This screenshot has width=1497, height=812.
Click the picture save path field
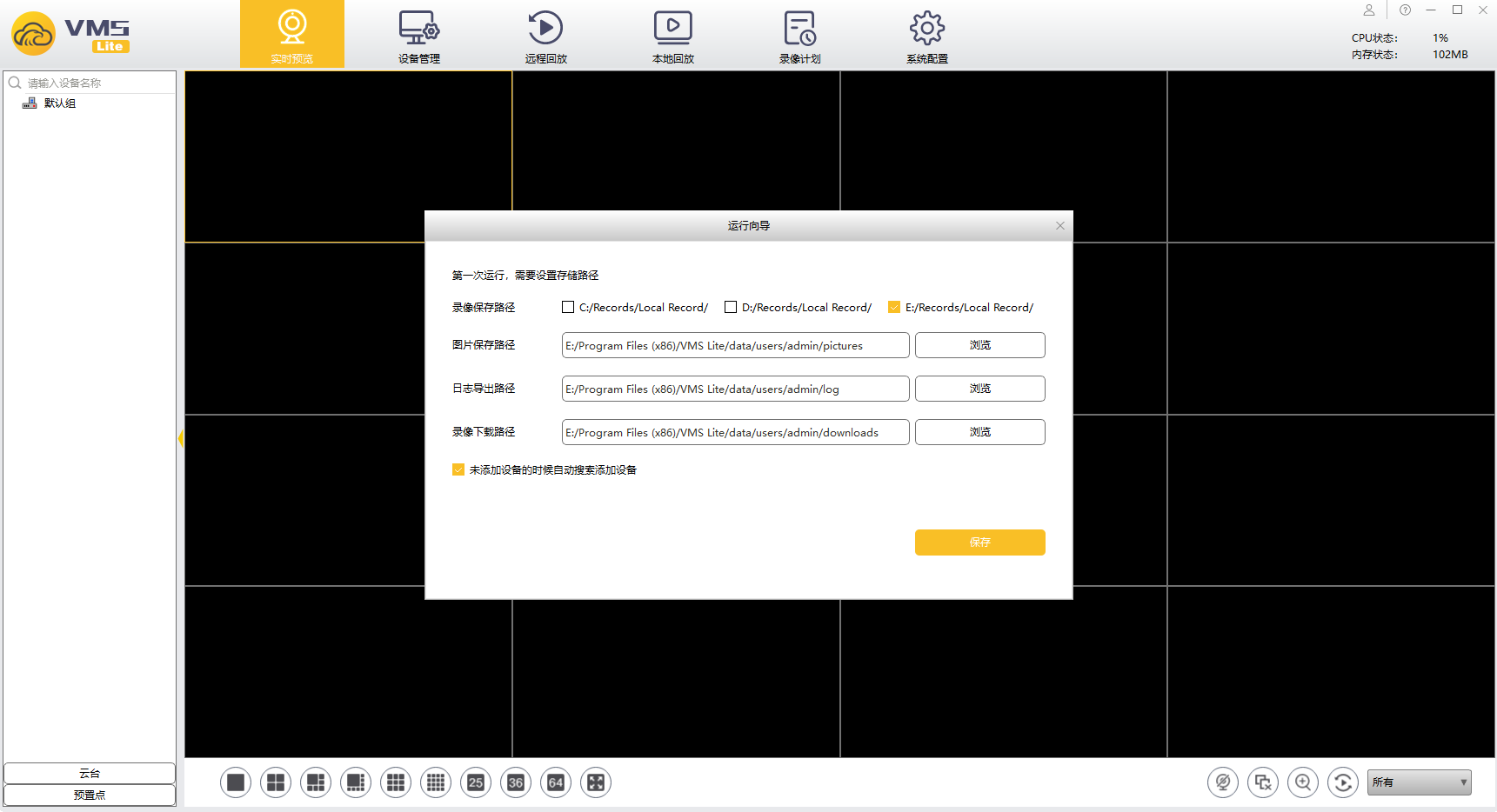pos(736,345)
